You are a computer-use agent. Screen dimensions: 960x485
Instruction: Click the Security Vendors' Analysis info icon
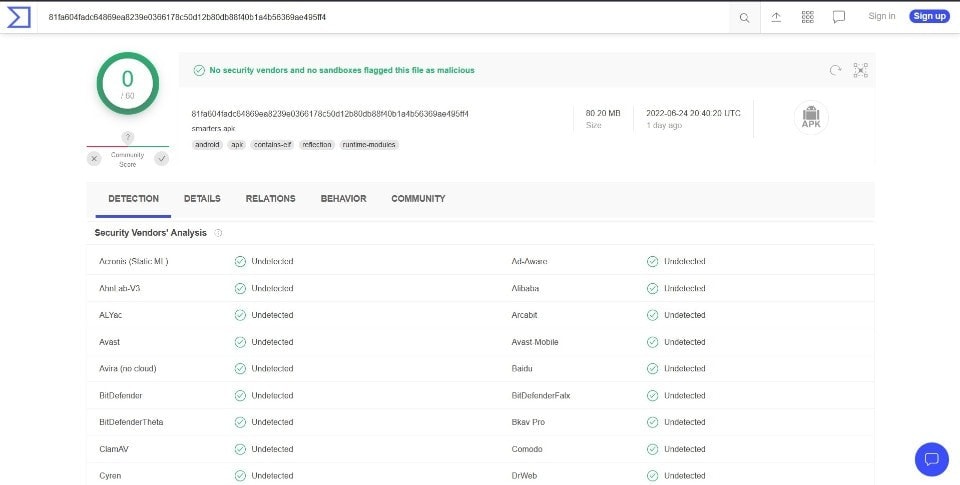click(218, 233)
